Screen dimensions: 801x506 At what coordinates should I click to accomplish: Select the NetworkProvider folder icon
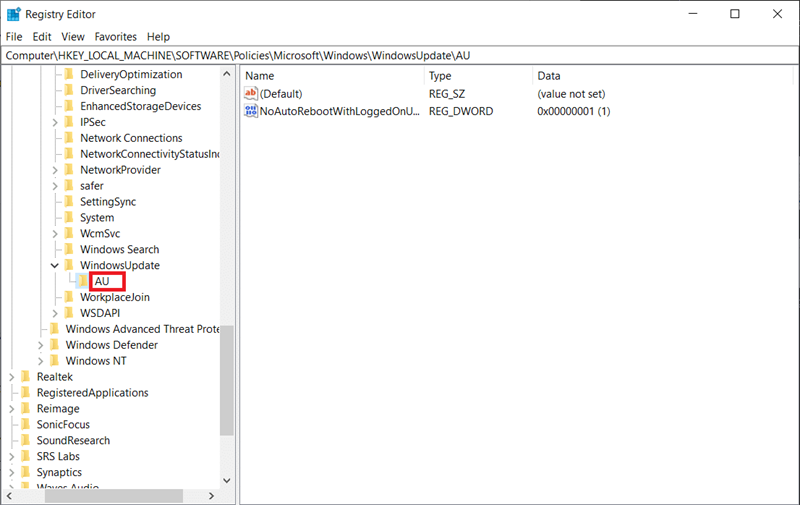(x=69, y=170)
